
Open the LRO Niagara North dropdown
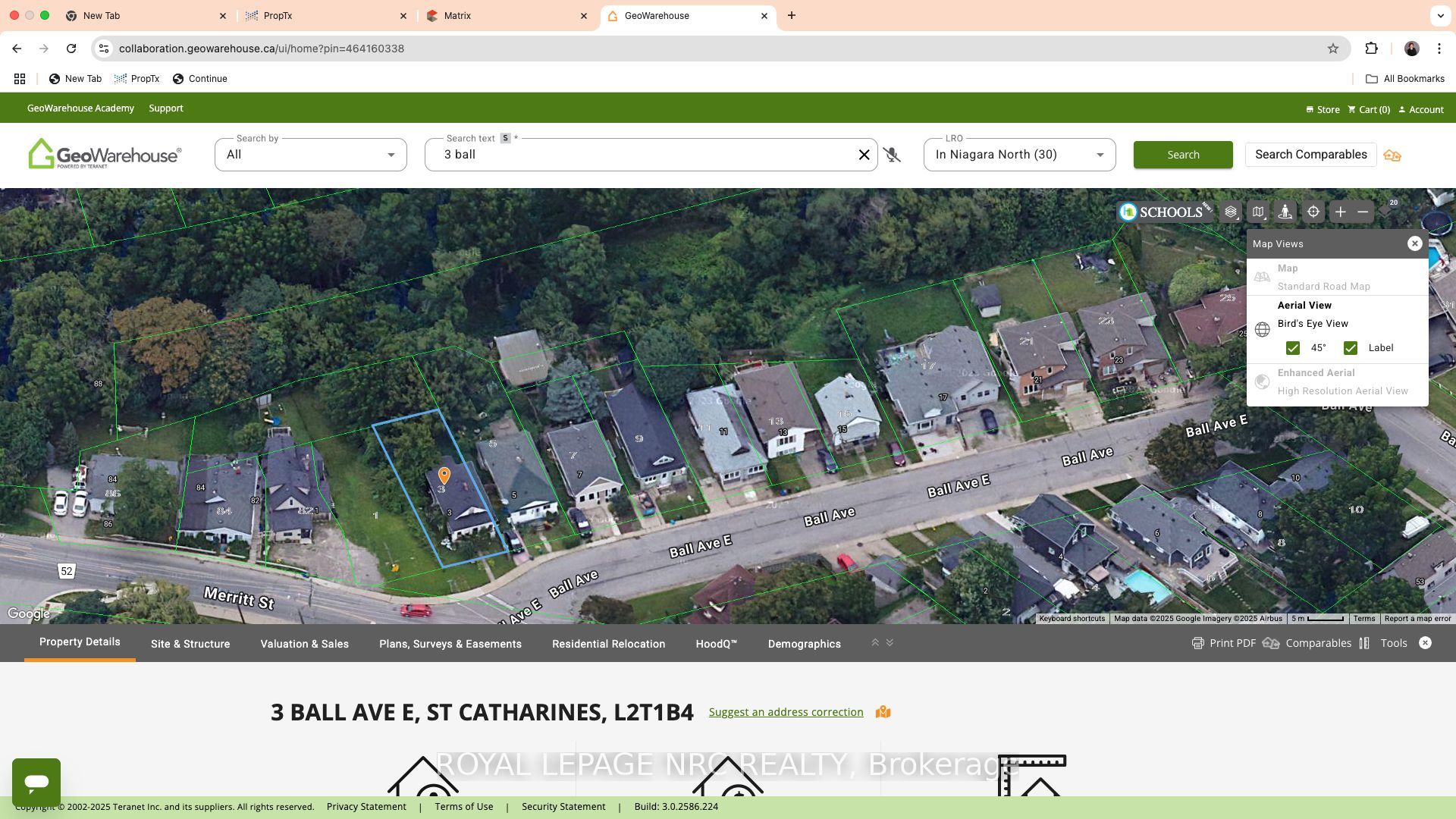(x=1019, y=155)
